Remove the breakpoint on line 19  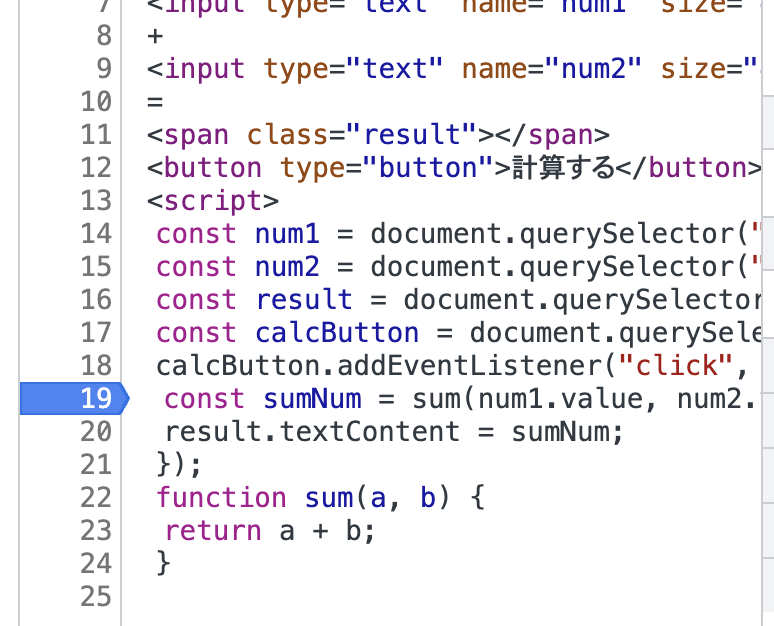click(x=74, y=398)
